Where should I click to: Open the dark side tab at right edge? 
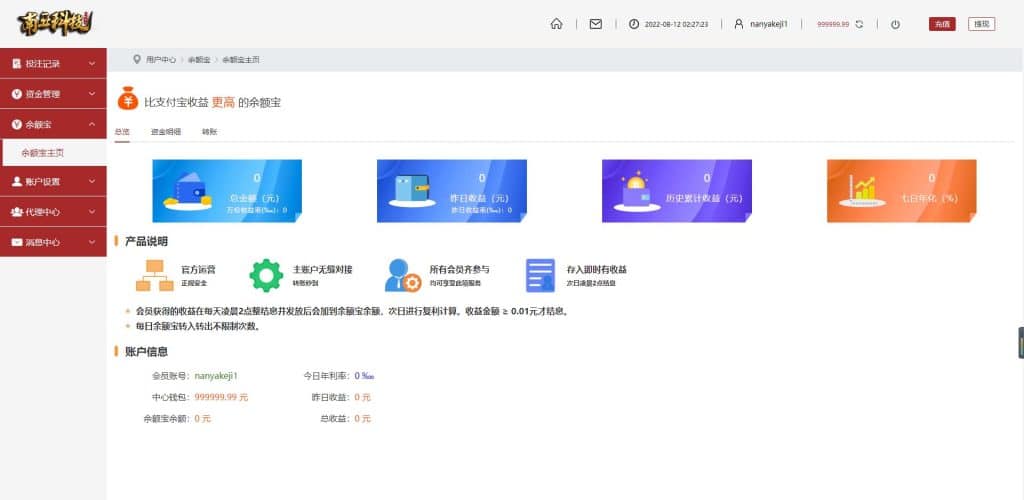[x=1021, y=343]
